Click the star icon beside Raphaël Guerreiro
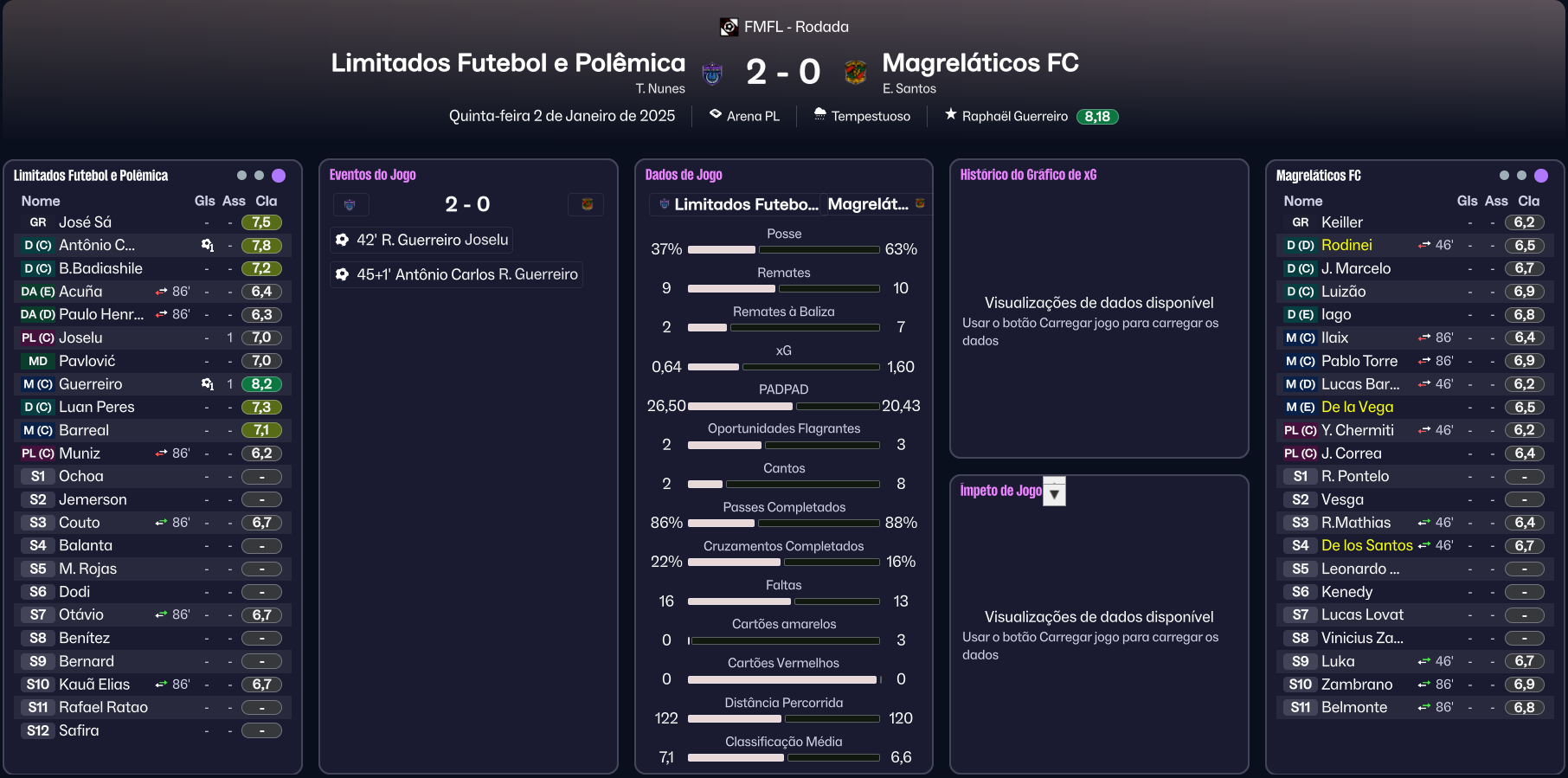The width and height of the screenshot is (1568, 778). click(x=950, y=114)
